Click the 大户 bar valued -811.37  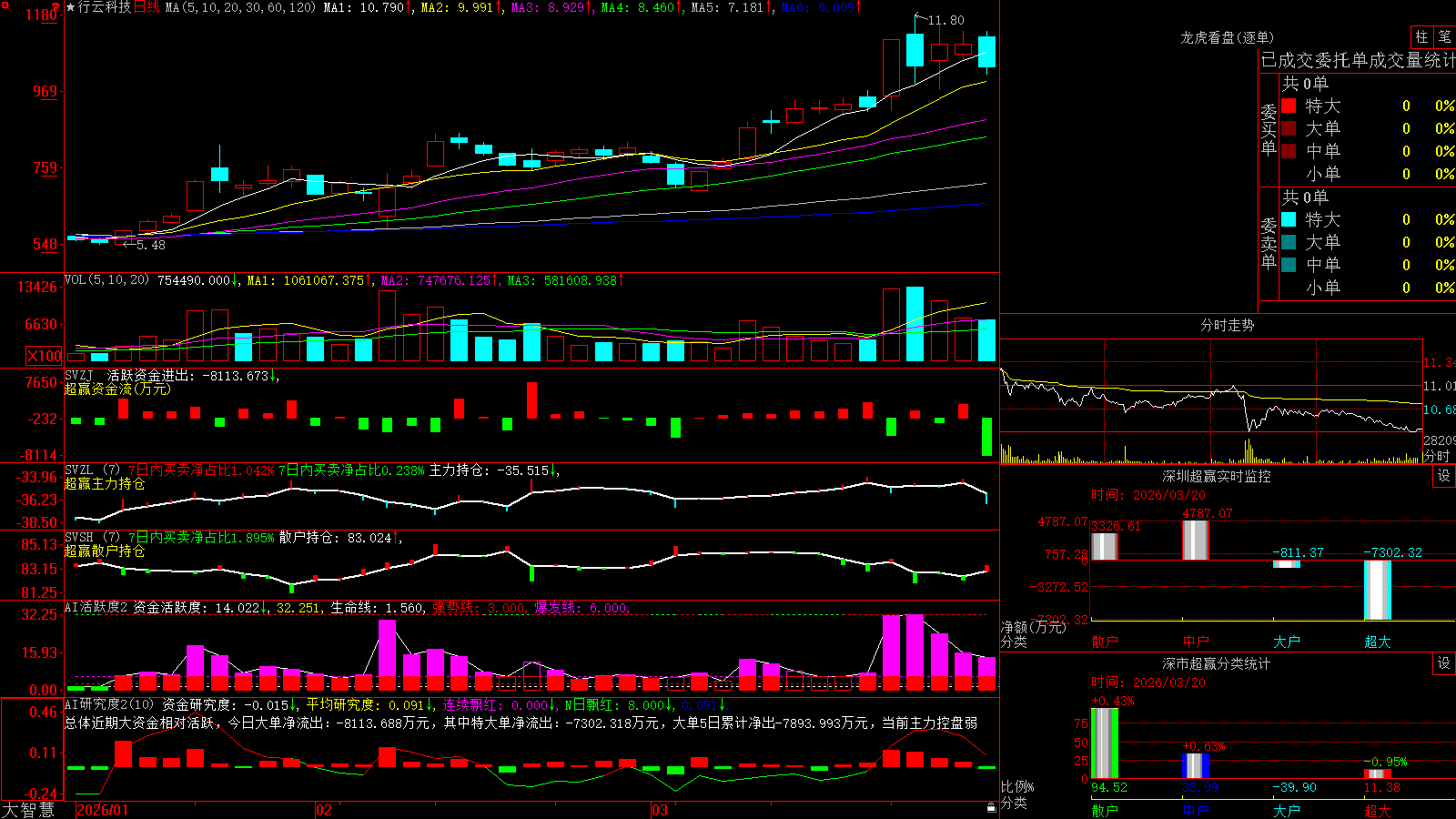(x=1286, y=564)
